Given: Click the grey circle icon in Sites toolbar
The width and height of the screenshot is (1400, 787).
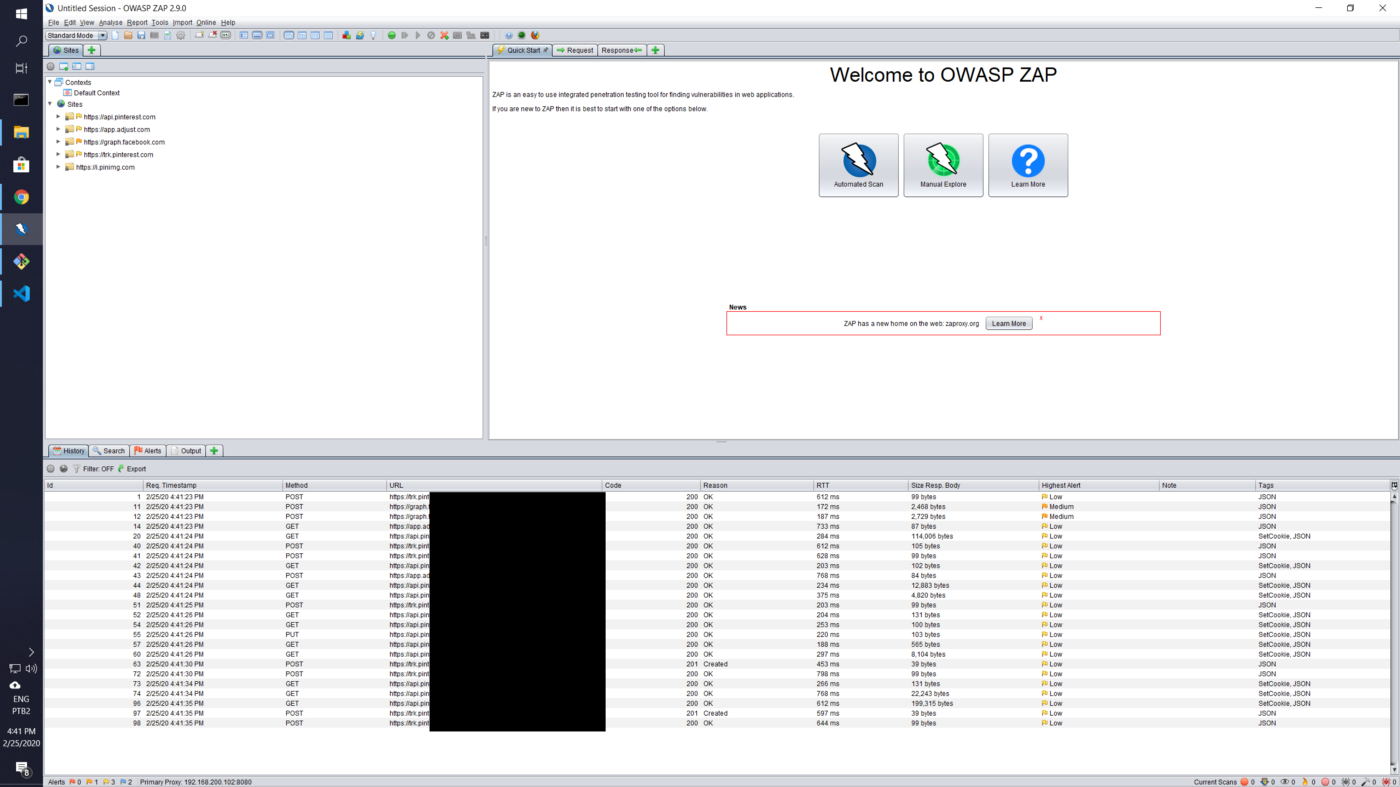Looking at the screenshot, I should [51, 66].
